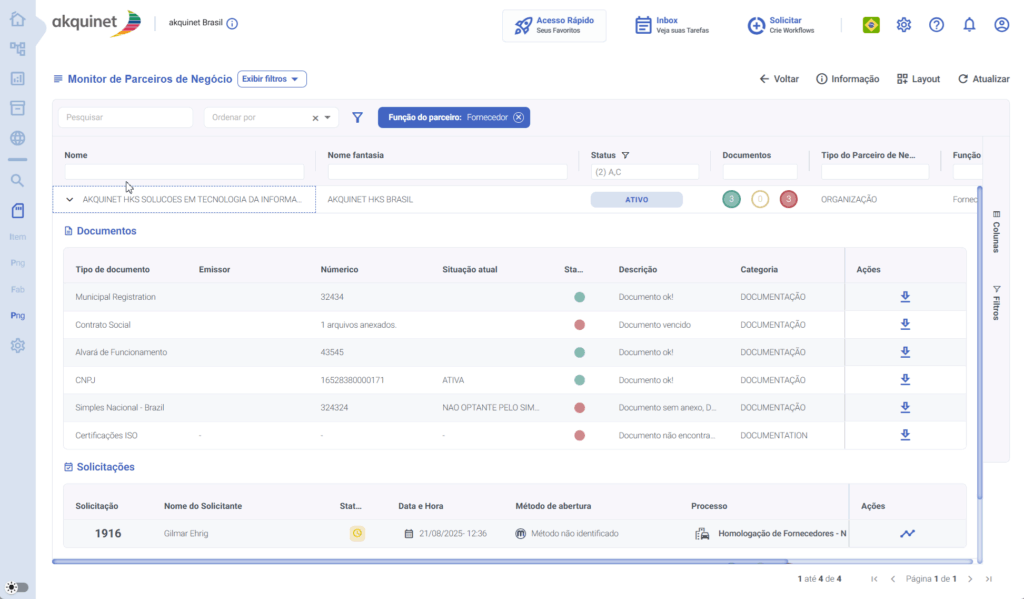Click Atualizar to refresh
This screenshot has height=599, width=1024.
[x=984, y=79]
